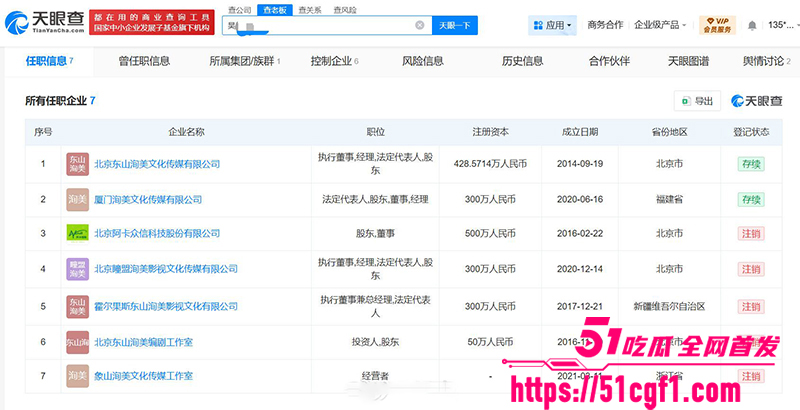Click the 福建省 region cell

669,199
